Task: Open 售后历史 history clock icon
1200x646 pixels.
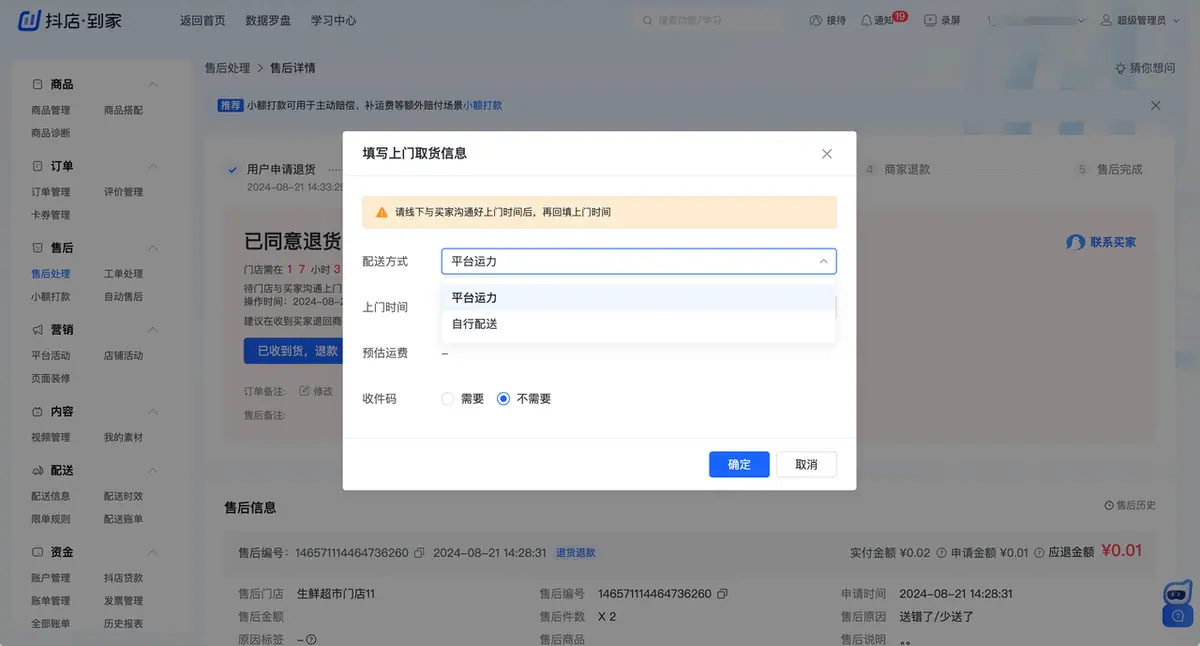Action: click(1108, 506)
